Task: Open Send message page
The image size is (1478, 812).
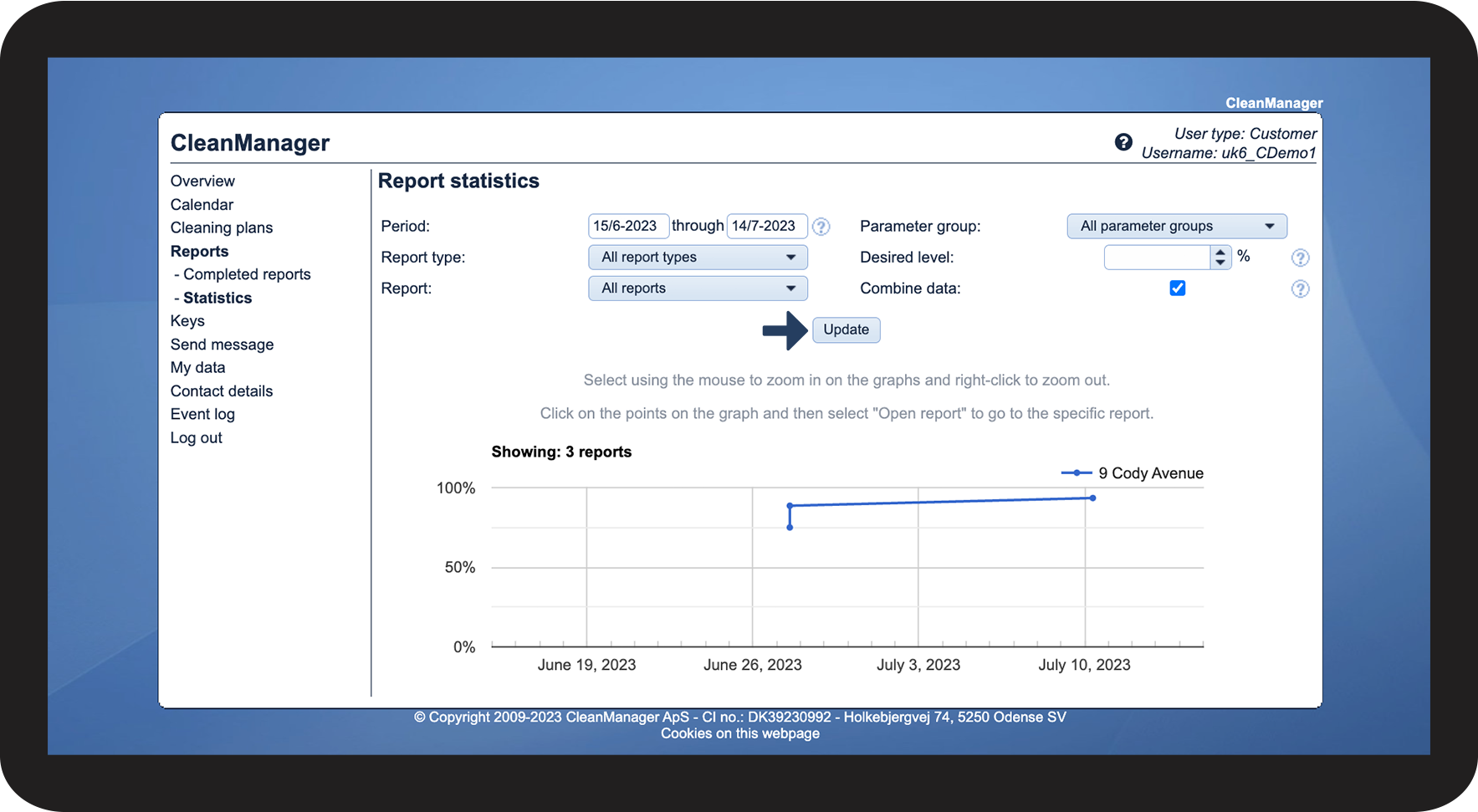Action: click(x=222, y=345)
